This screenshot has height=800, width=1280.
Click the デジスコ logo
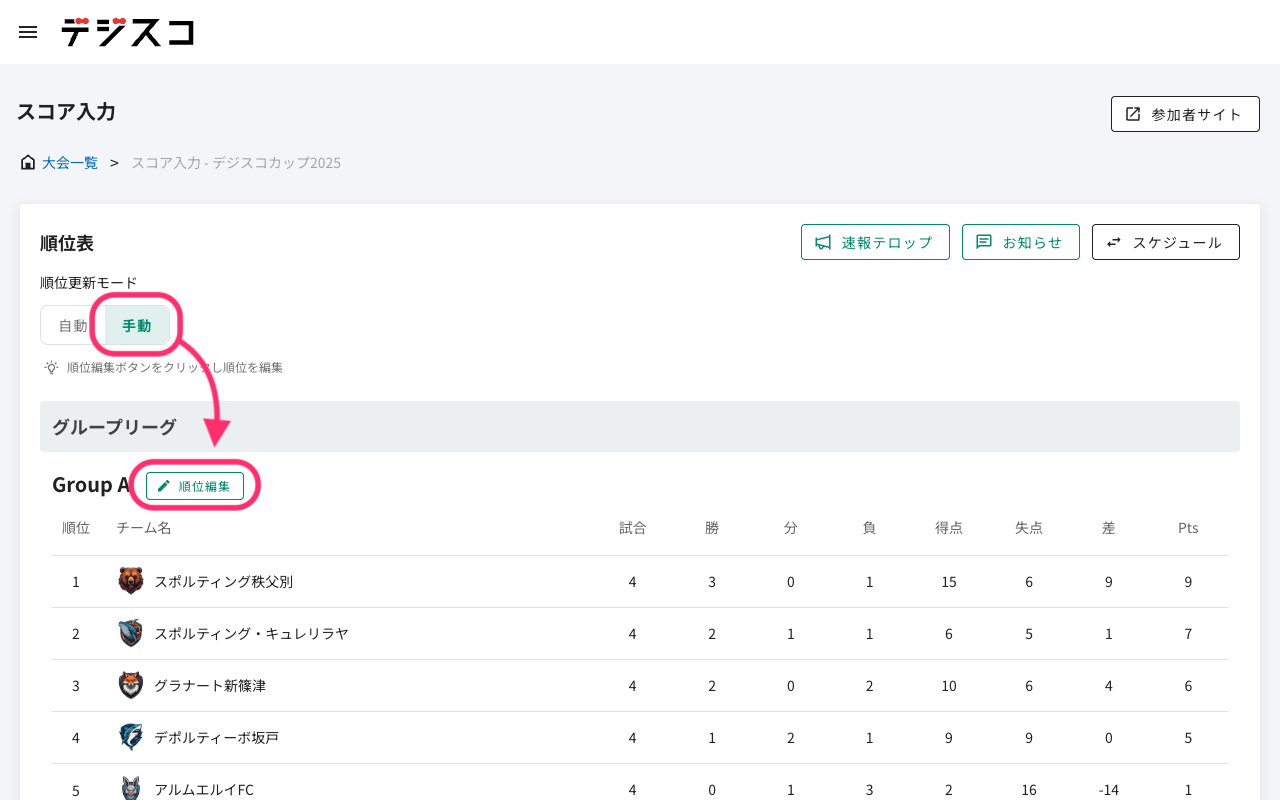pyautogui.click(x=127, y=32)
